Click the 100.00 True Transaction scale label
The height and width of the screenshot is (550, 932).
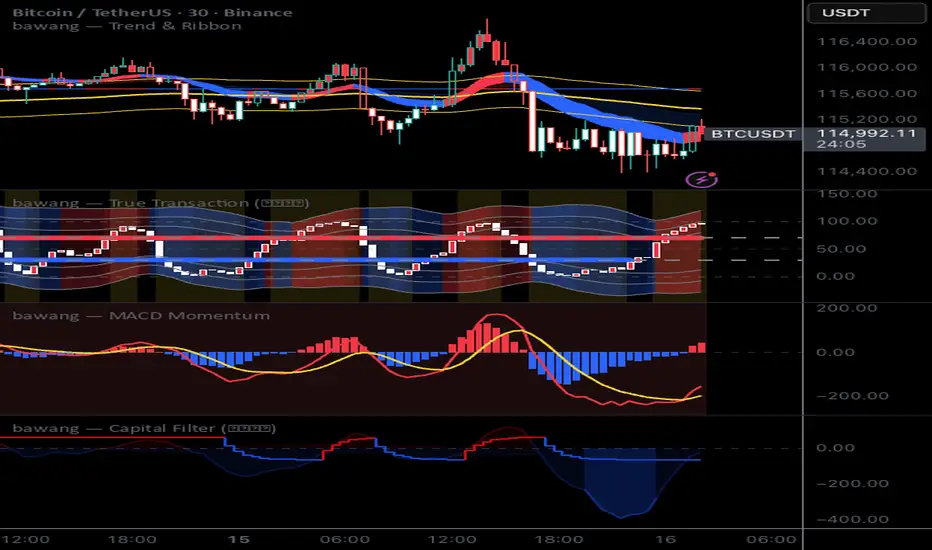pyautogui.click(x=847, y=221)
